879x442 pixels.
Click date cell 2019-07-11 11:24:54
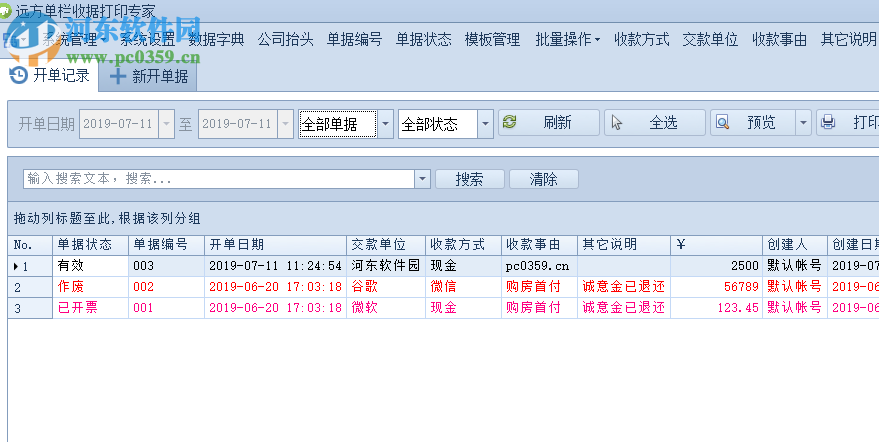point(276,265)
